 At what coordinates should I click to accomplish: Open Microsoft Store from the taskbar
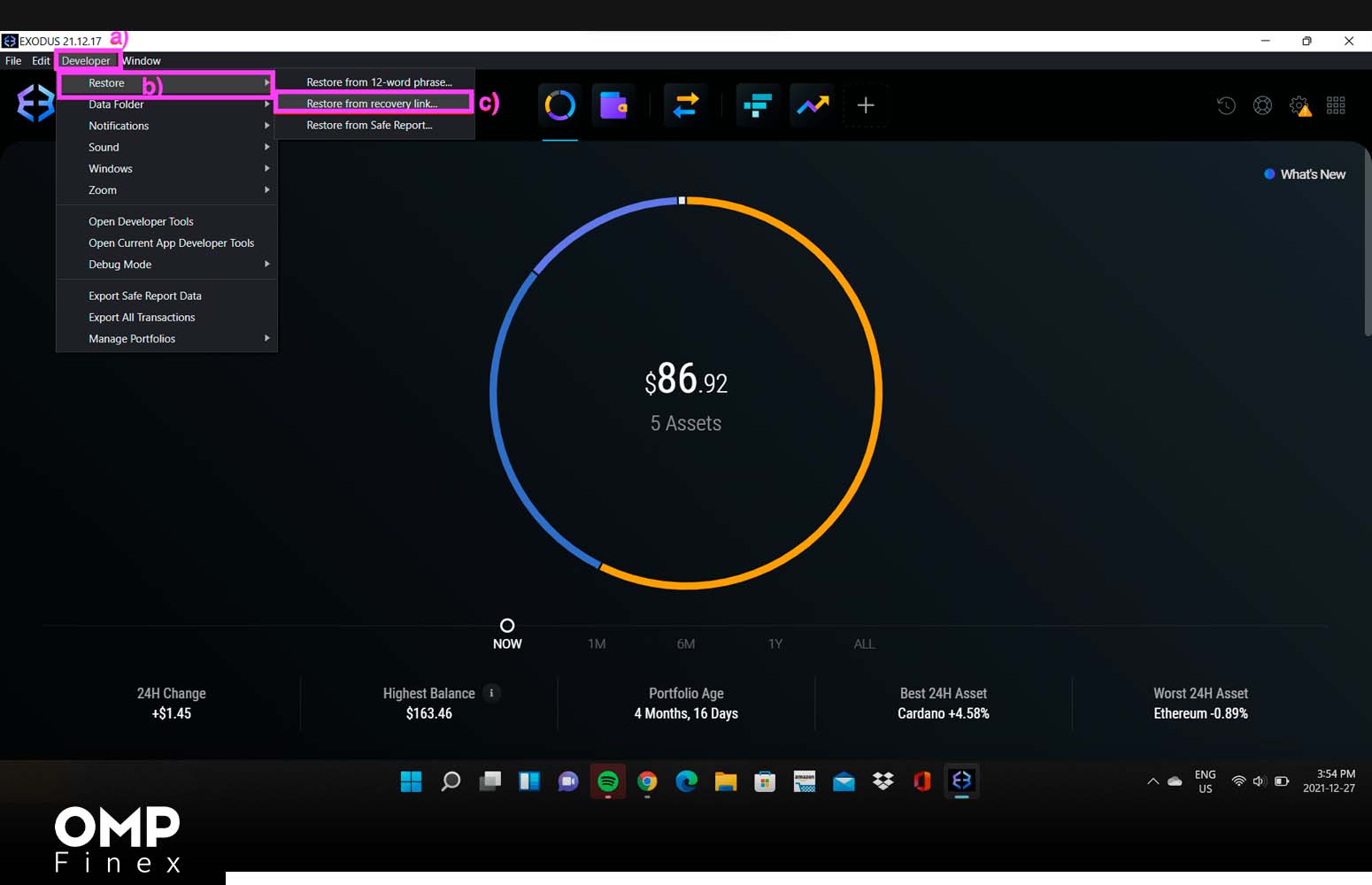coord(765,781)
